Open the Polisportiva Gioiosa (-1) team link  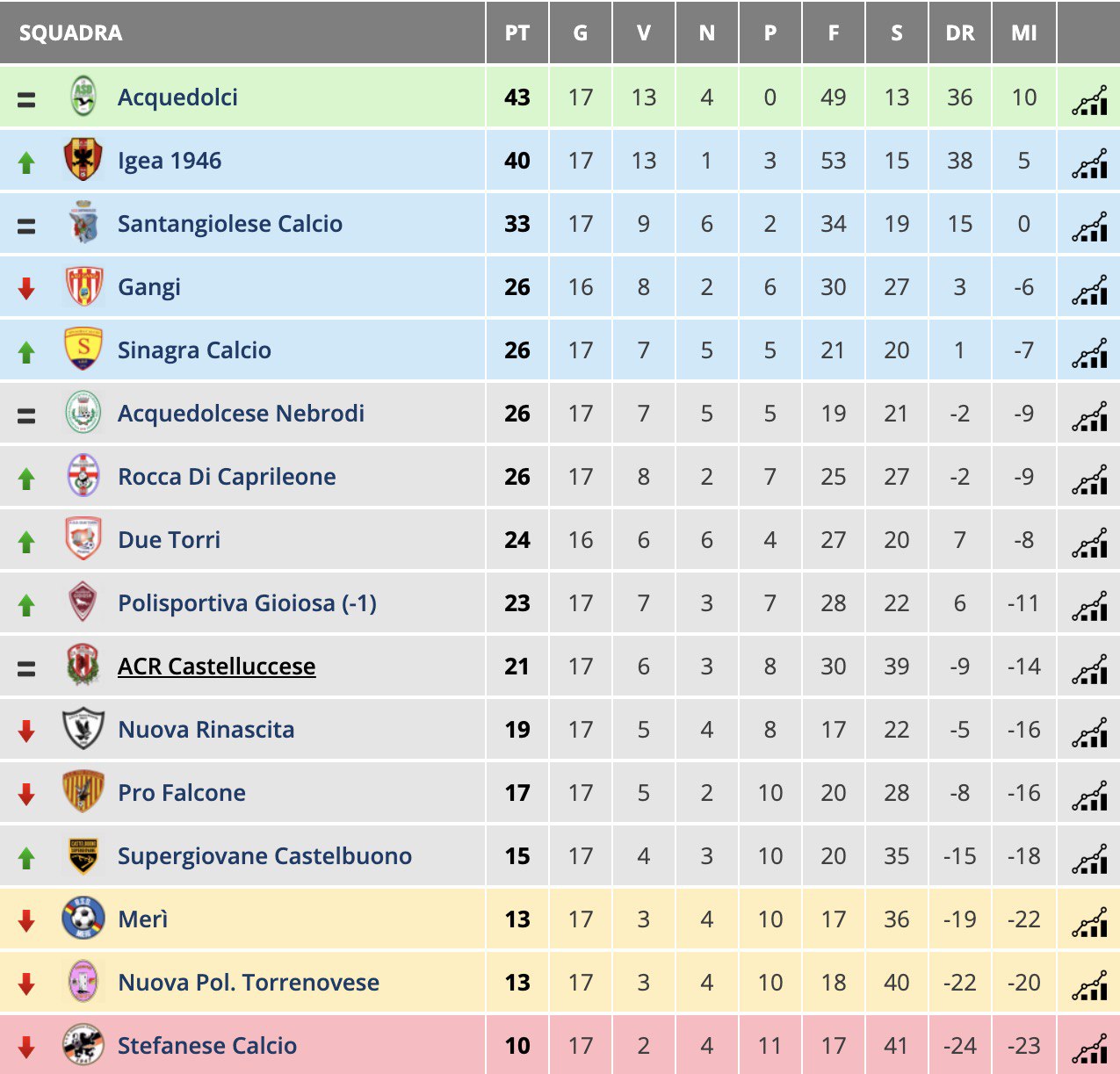coord(247,603)
